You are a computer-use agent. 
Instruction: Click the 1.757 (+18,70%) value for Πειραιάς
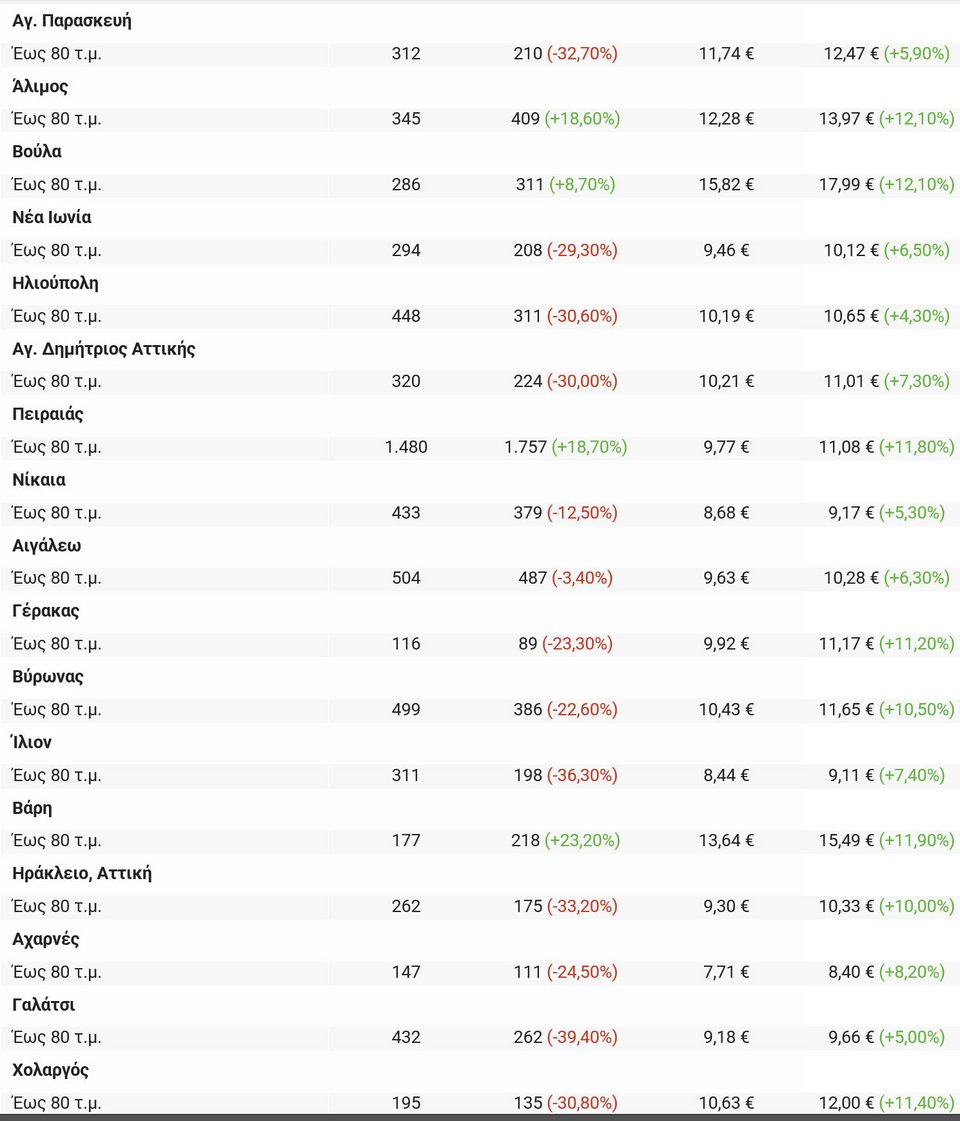coord(565,447)
